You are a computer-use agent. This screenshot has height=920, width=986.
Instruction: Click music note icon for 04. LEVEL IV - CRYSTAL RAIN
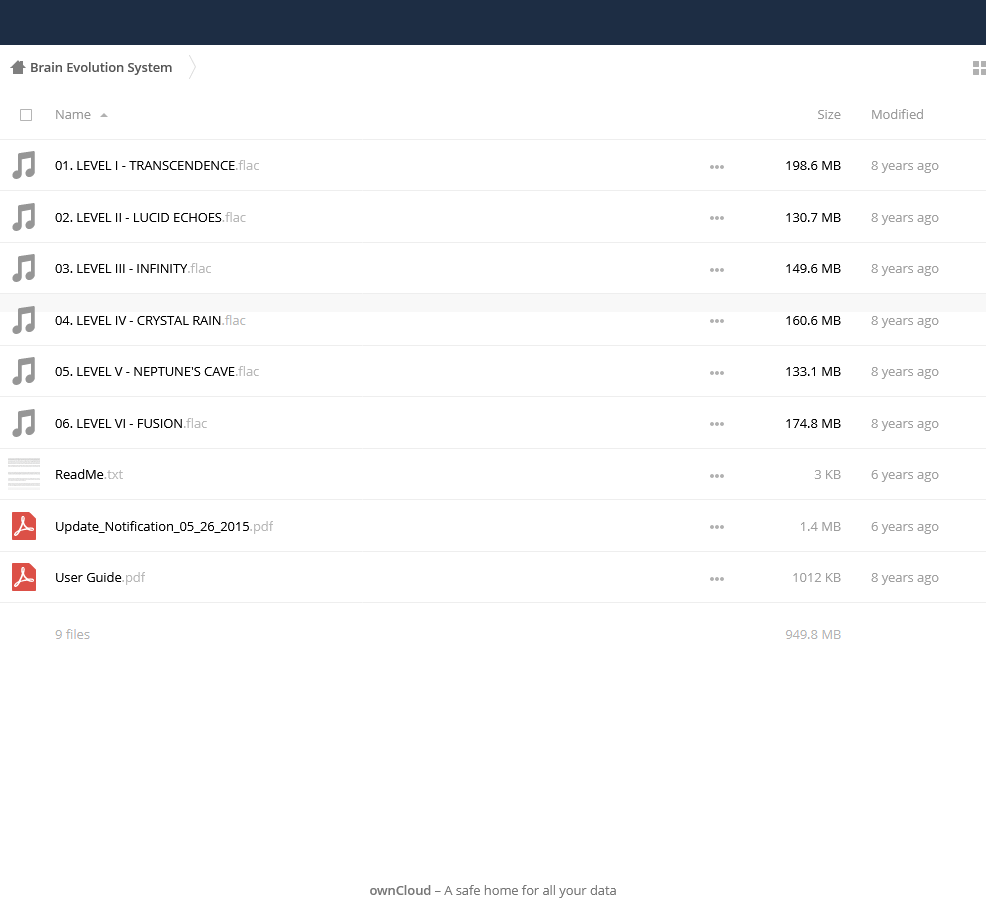coord(24,320)
